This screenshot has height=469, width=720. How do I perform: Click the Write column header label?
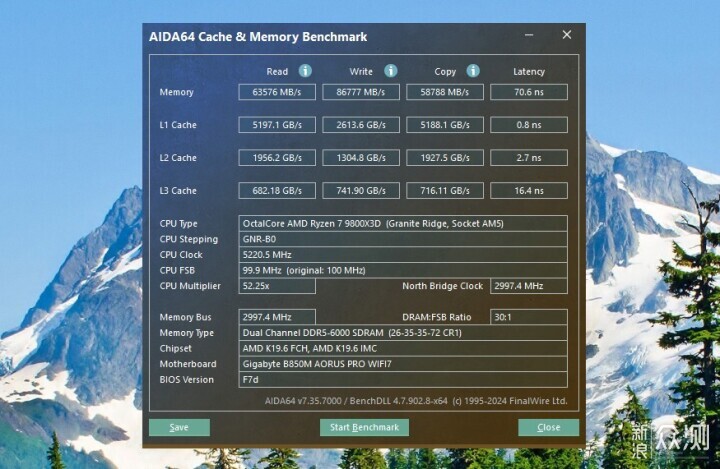[361, 72]
